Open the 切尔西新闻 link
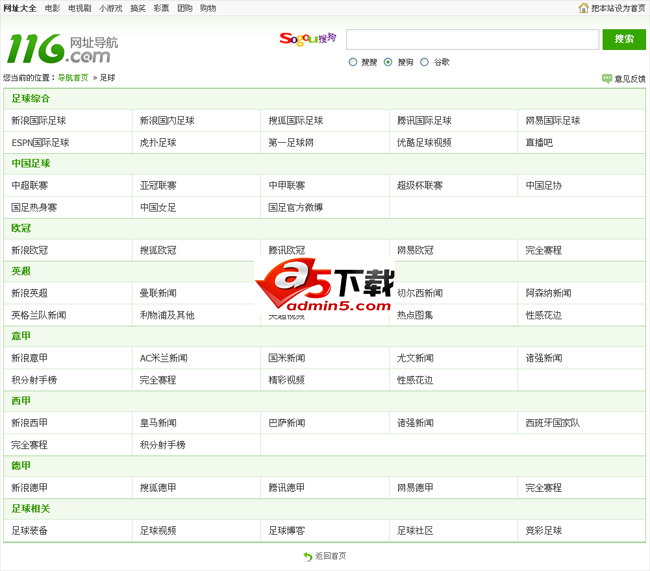Screen dimensions: 650x571 [420, 293]
